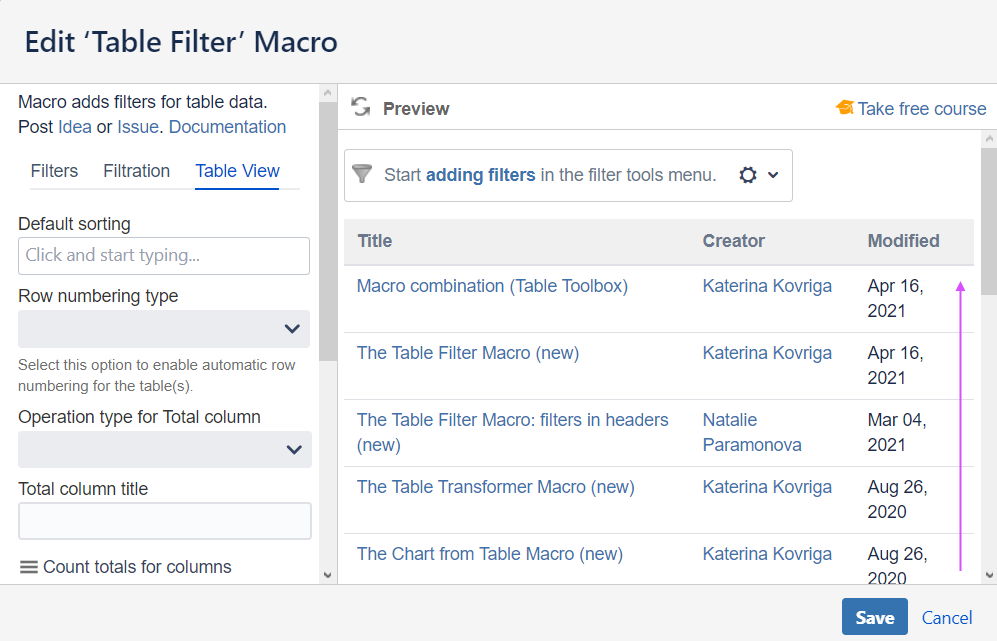Click the Default sorting input field

pos(164,256)
